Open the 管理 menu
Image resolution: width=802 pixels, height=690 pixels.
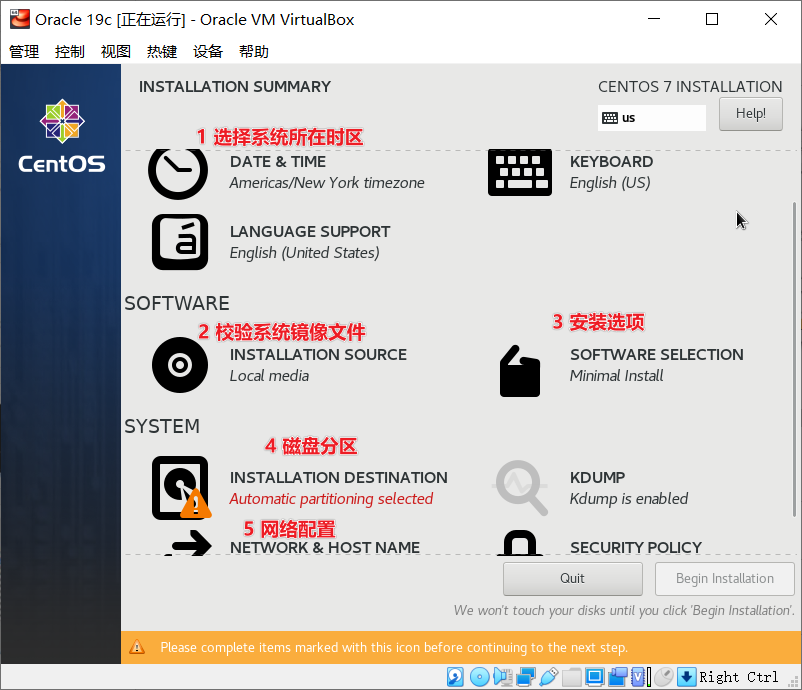[x=24, y=51]
